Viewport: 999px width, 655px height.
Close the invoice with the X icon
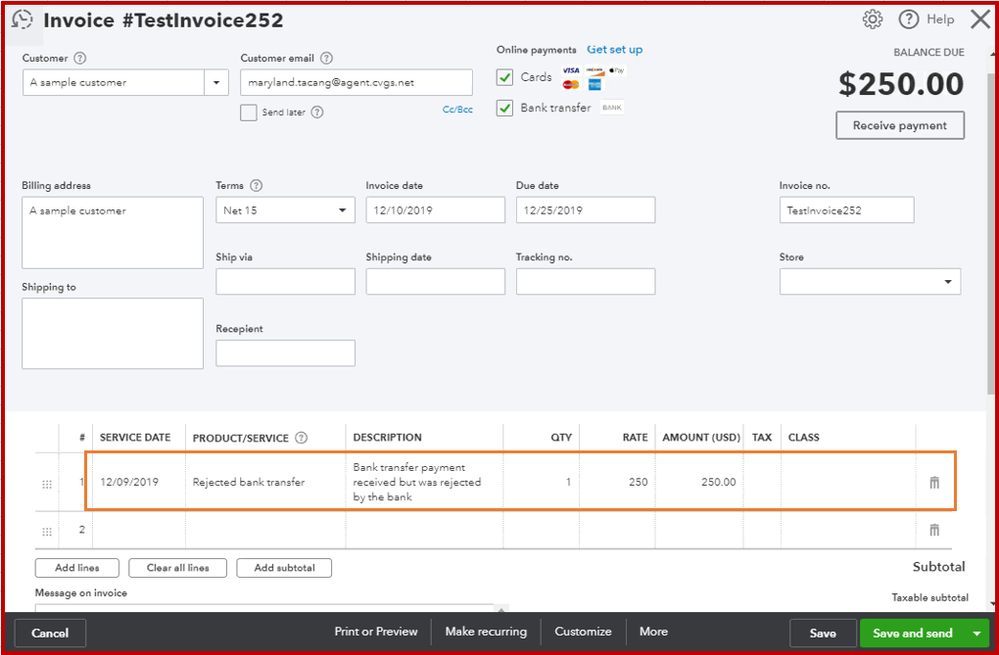981,20
